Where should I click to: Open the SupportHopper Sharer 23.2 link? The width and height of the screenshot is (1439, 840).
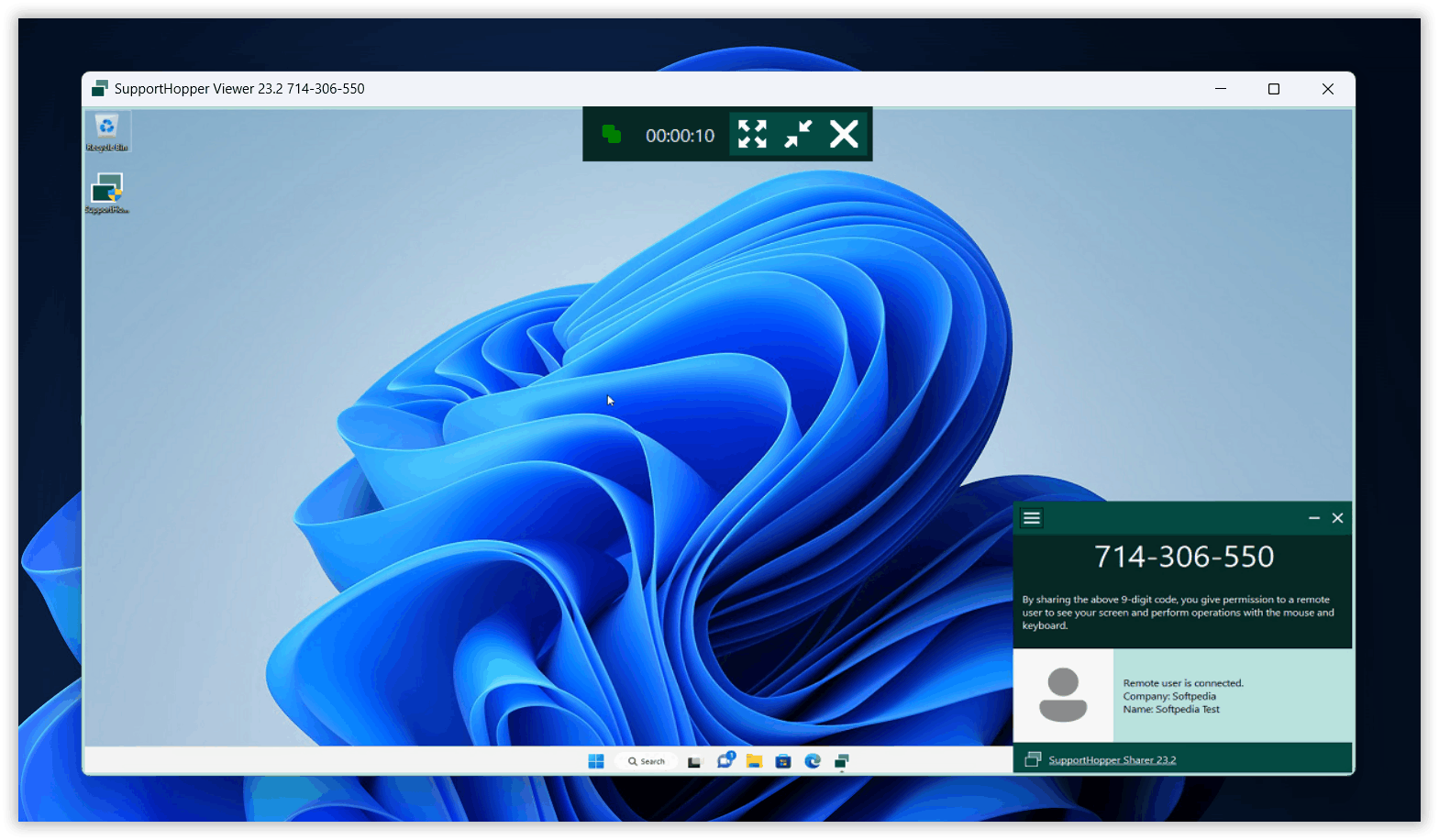click(x=1112, y=759)
